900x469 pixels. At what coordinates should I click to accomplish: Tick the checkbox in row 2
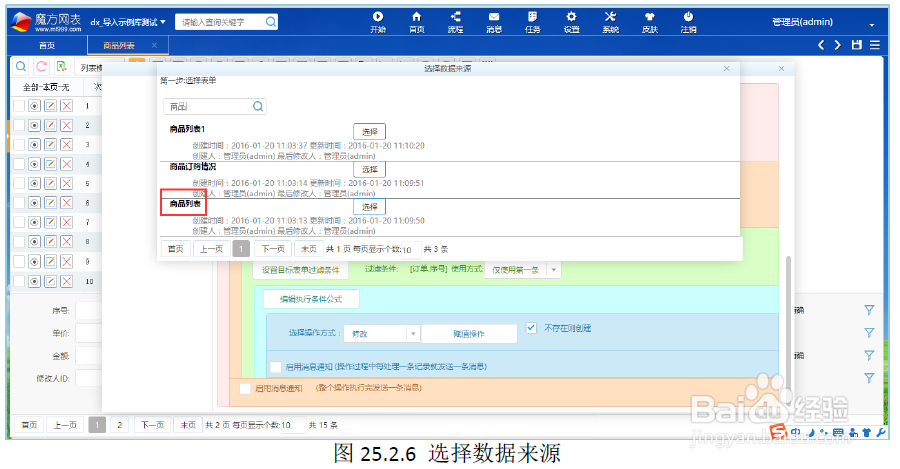tap(19, 125)
